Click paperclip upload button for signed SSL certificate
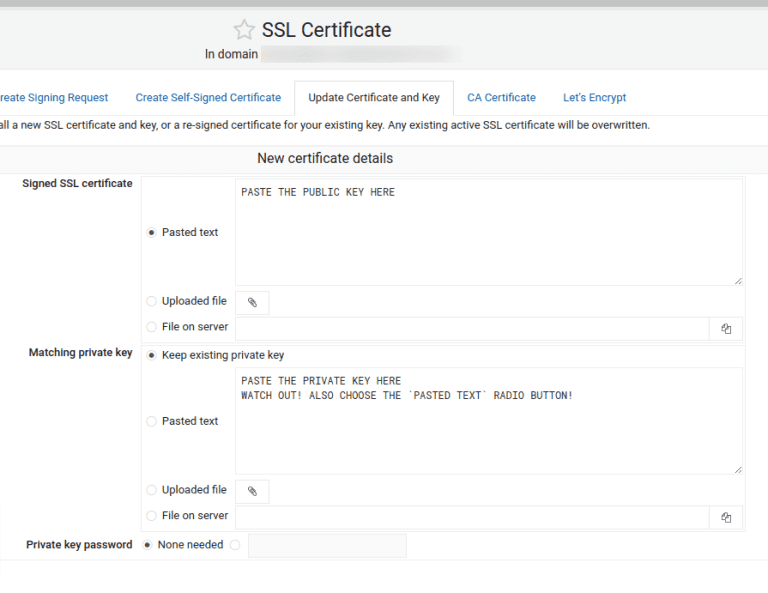 coord(252,302)
